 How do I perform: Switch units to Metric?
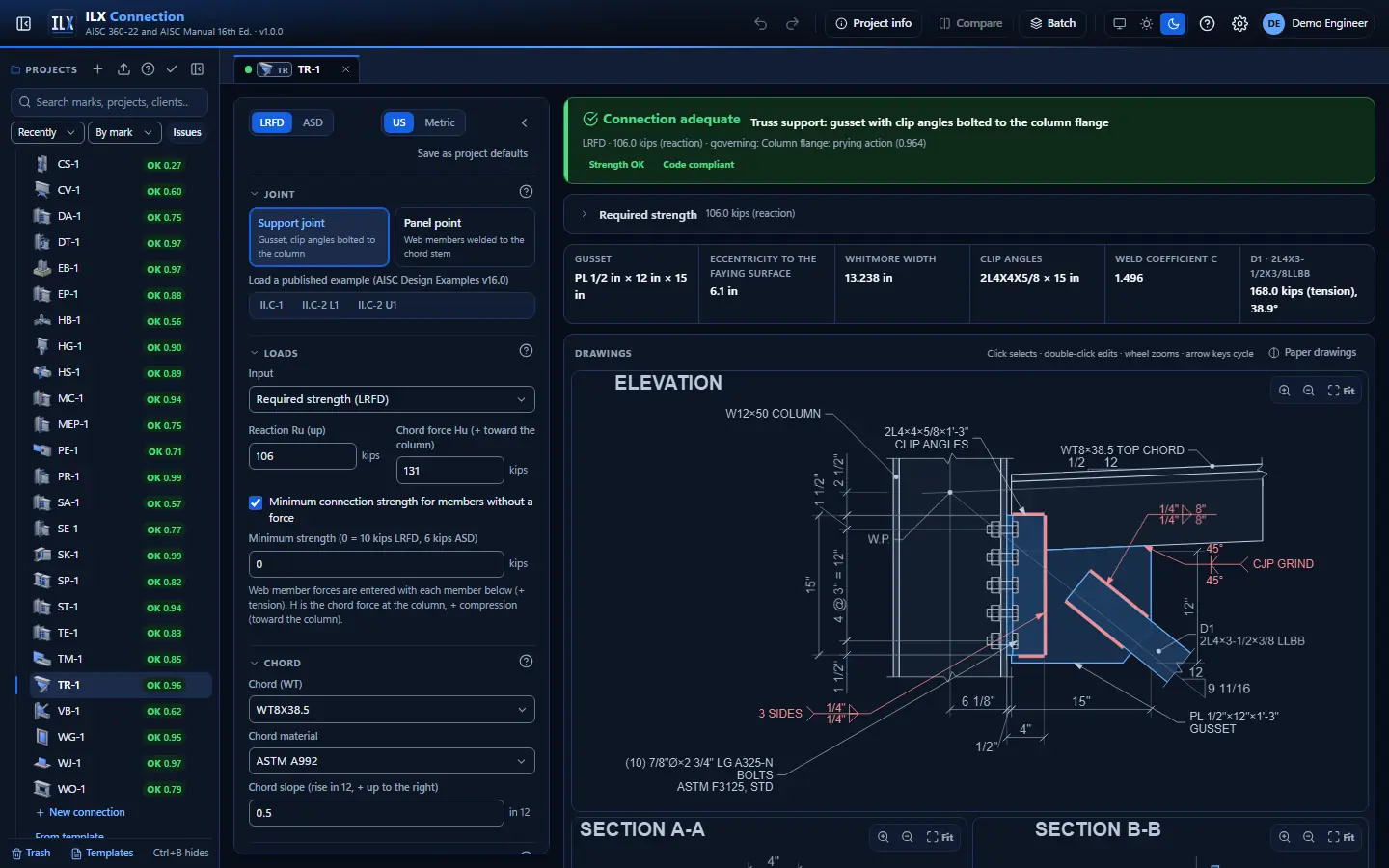coord(439,122)
